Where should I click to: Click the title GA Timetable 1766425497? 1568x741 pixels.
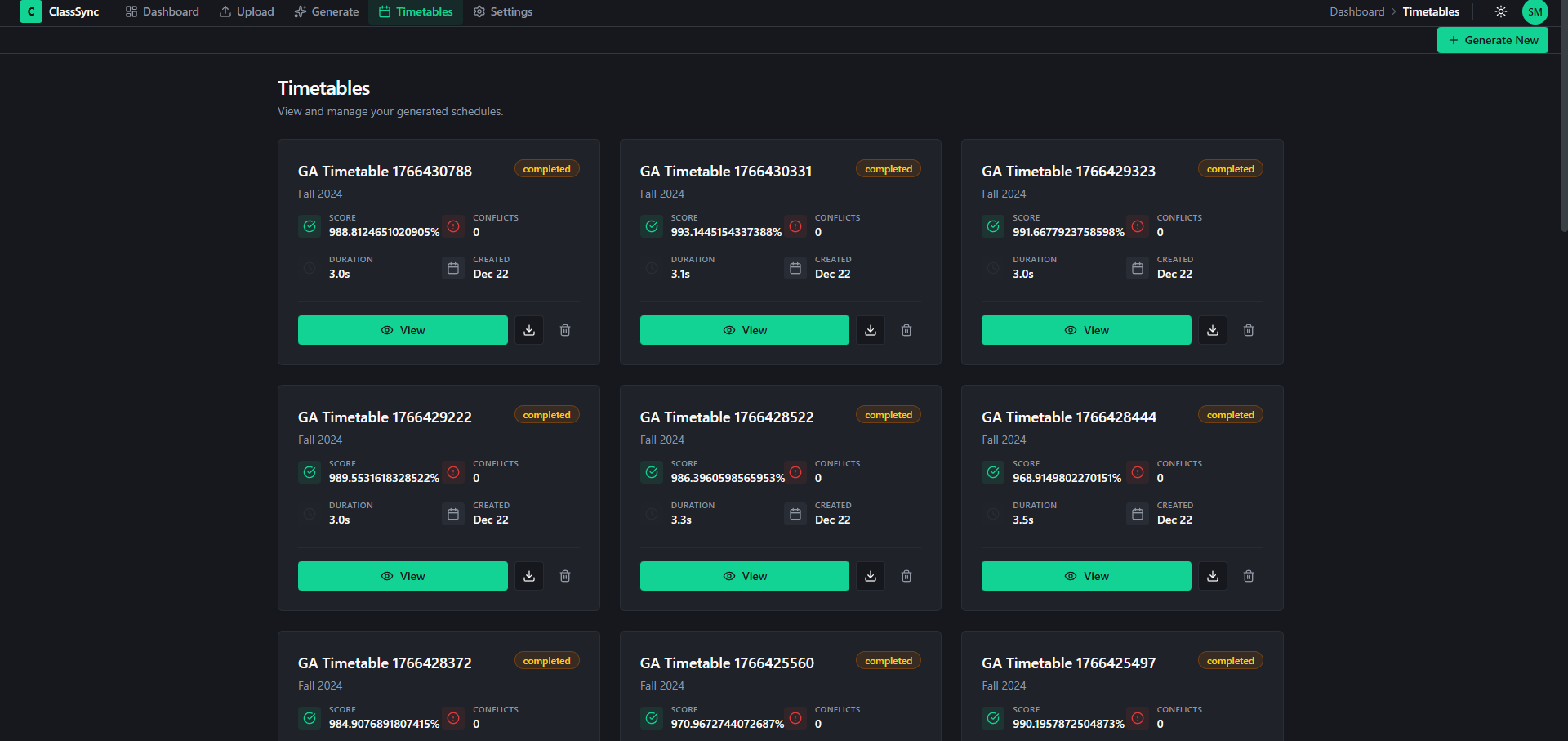click(x=1068, y=663)
